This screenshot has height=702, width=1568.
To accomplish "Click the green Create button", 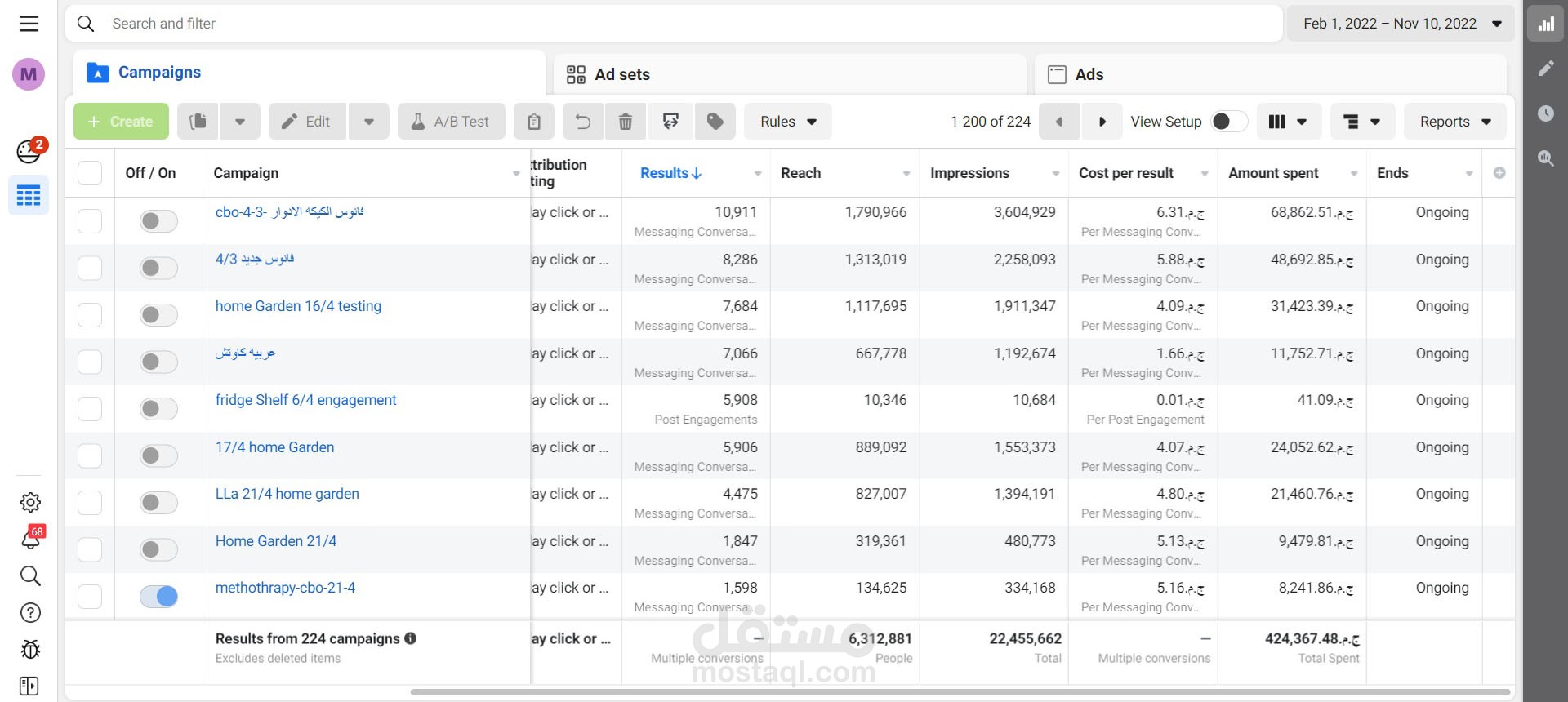I will [x=121, y=122].
